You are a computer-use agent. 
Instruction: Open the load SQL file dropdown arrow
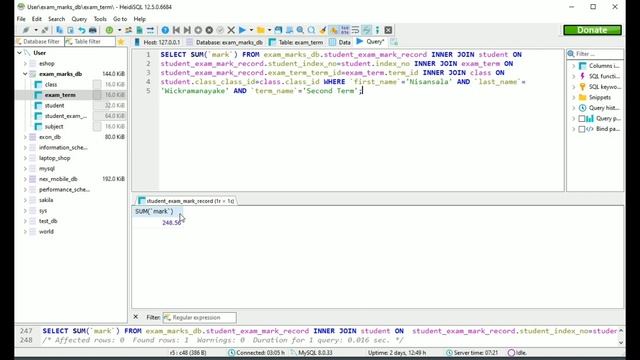tap(269, 30)
